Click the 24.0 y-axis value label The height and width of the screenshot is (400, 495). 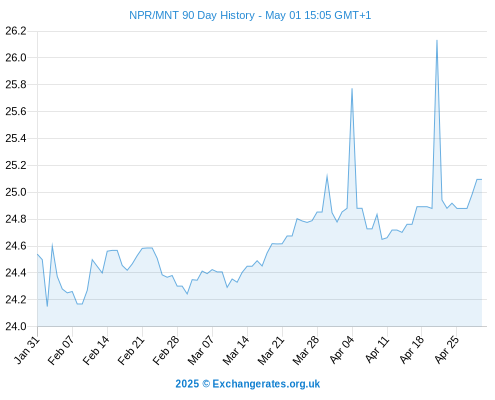pyautogui.click(x=16, y=326)
